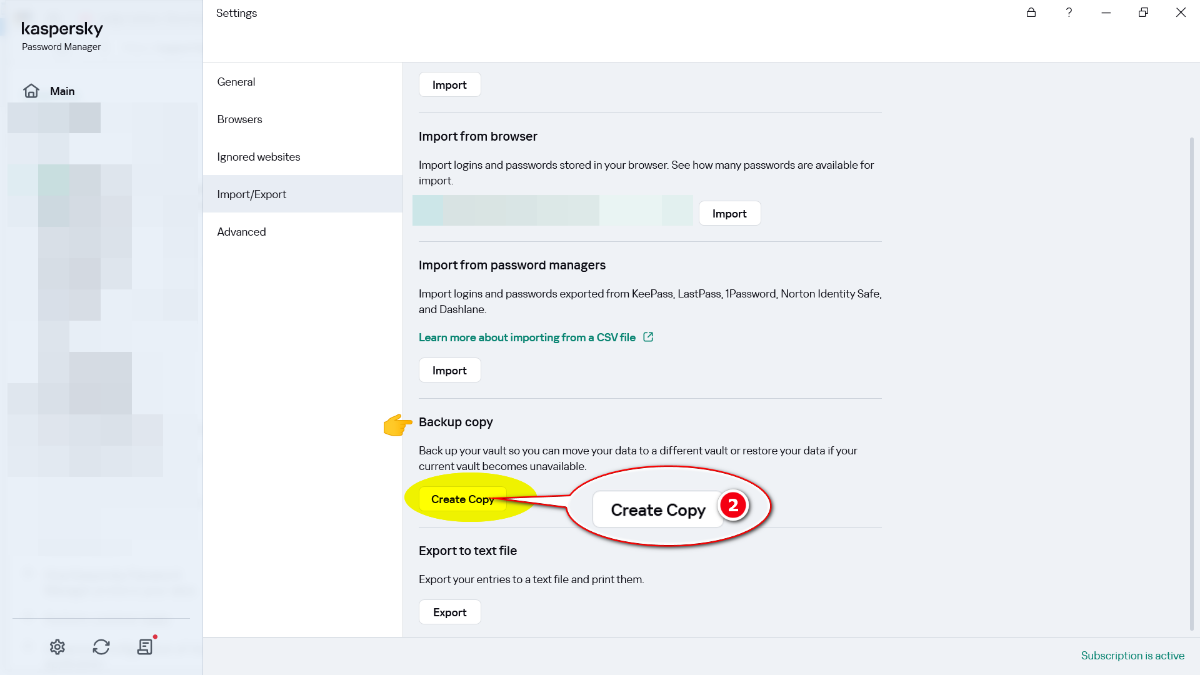Click Export to text file button
Screen dimensions: 1200x675
coord(449,612)
